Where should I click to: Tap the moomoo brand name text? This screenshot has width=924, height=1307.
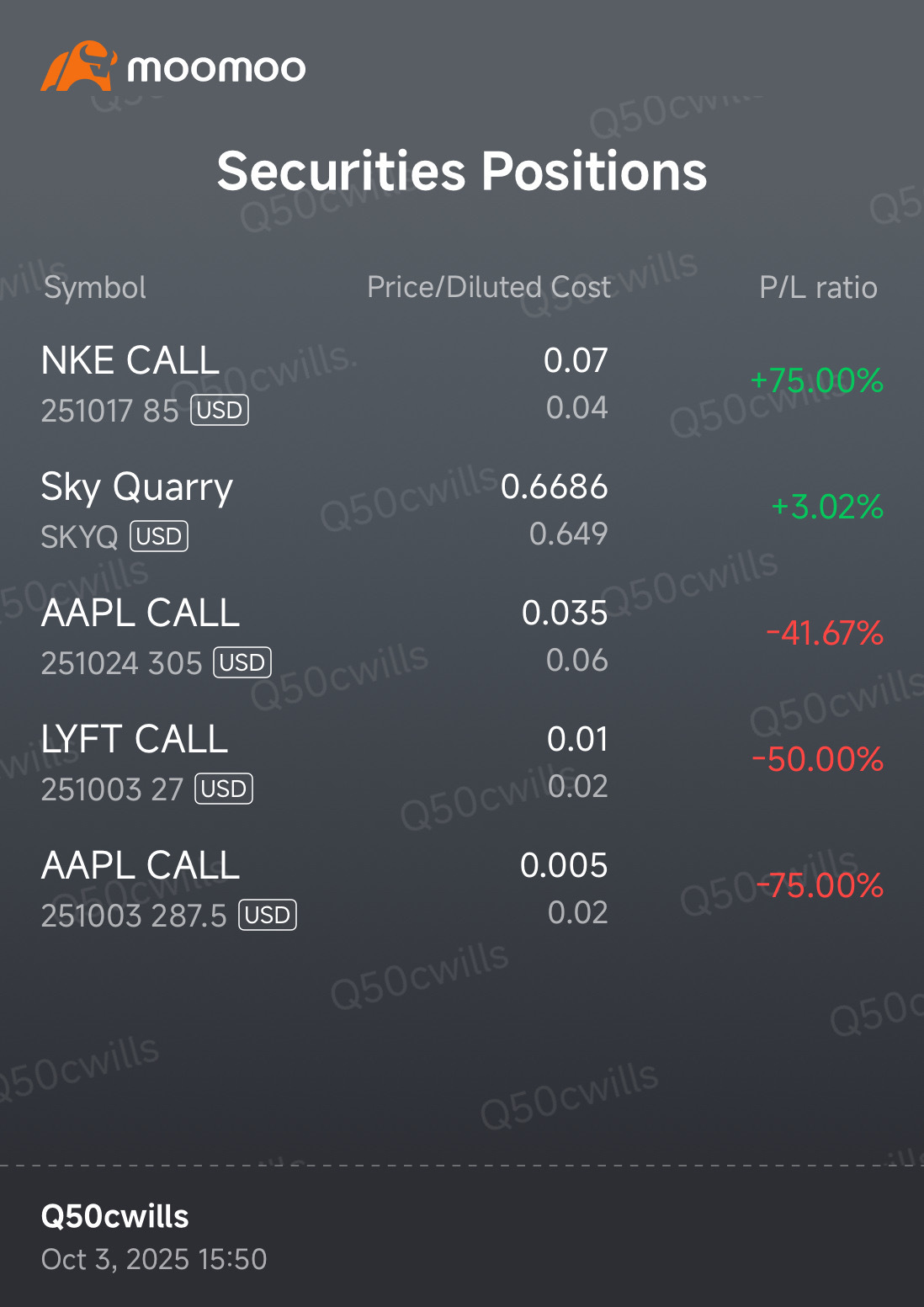[216, 68]
